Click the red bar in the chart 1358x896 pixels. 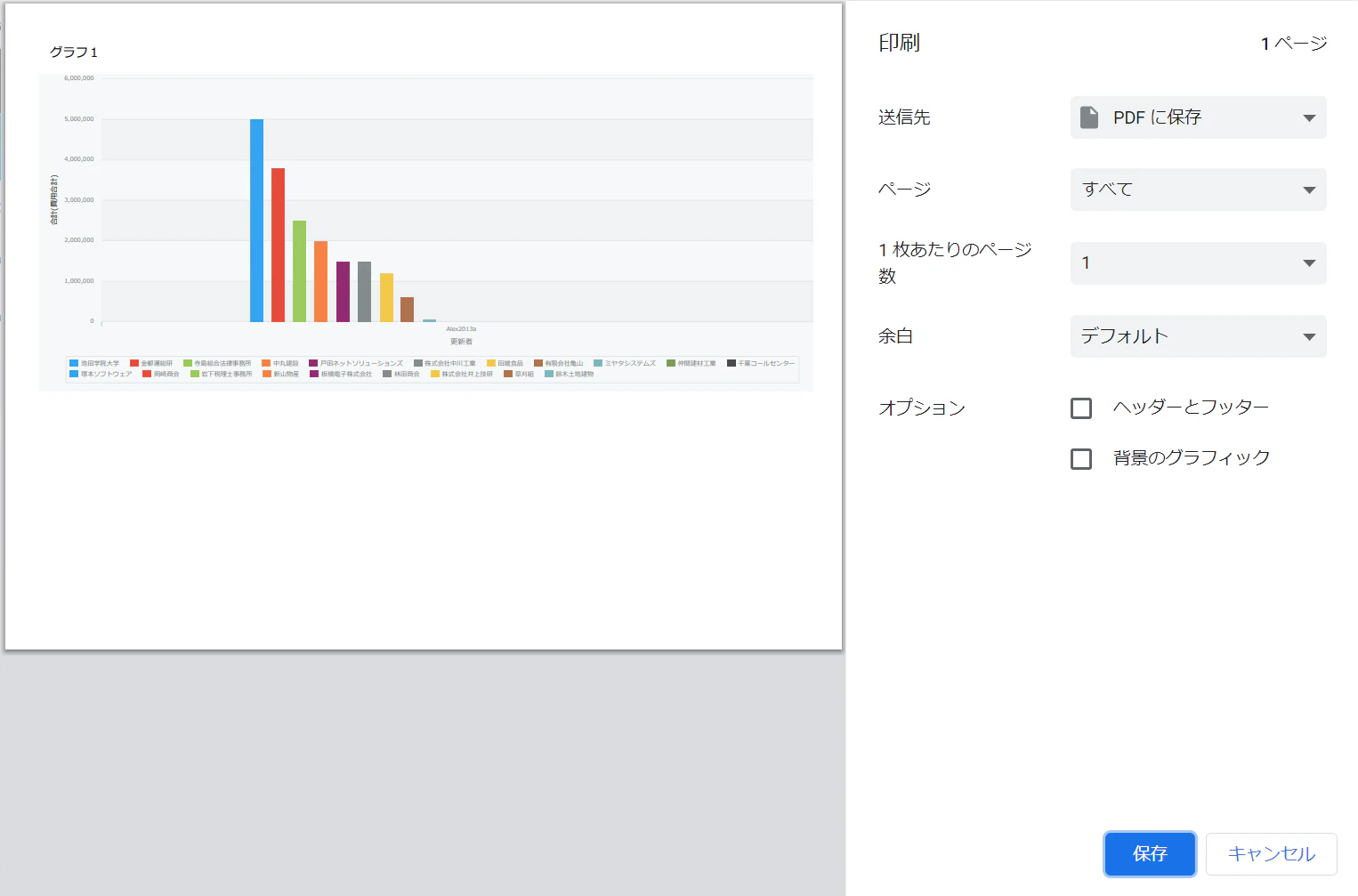point(278,245)
